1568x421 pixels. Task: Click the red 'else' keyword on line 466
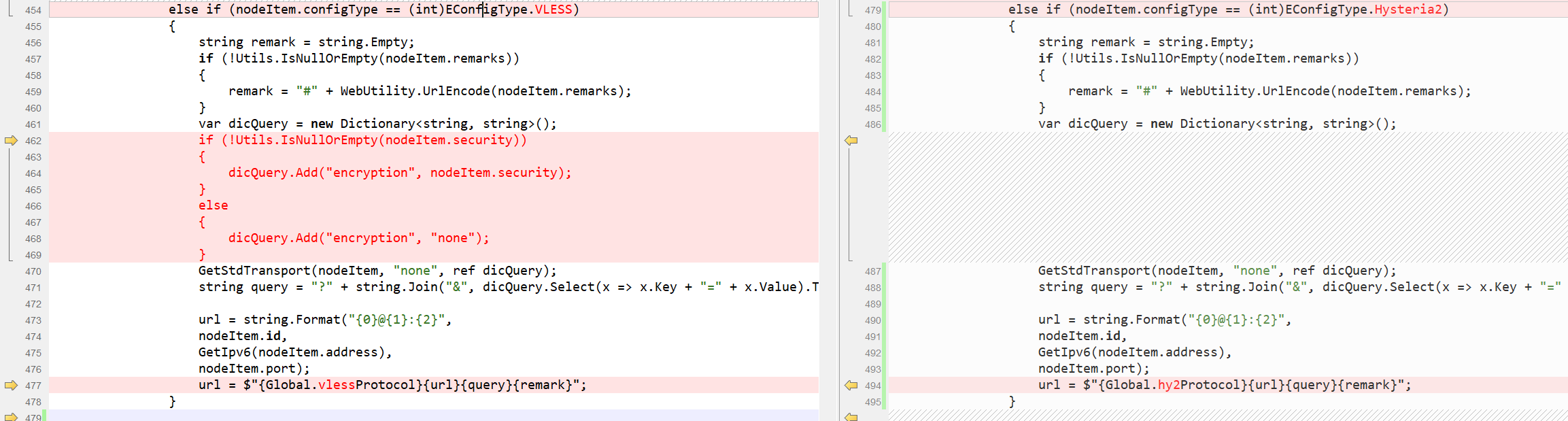coord(213,205)
